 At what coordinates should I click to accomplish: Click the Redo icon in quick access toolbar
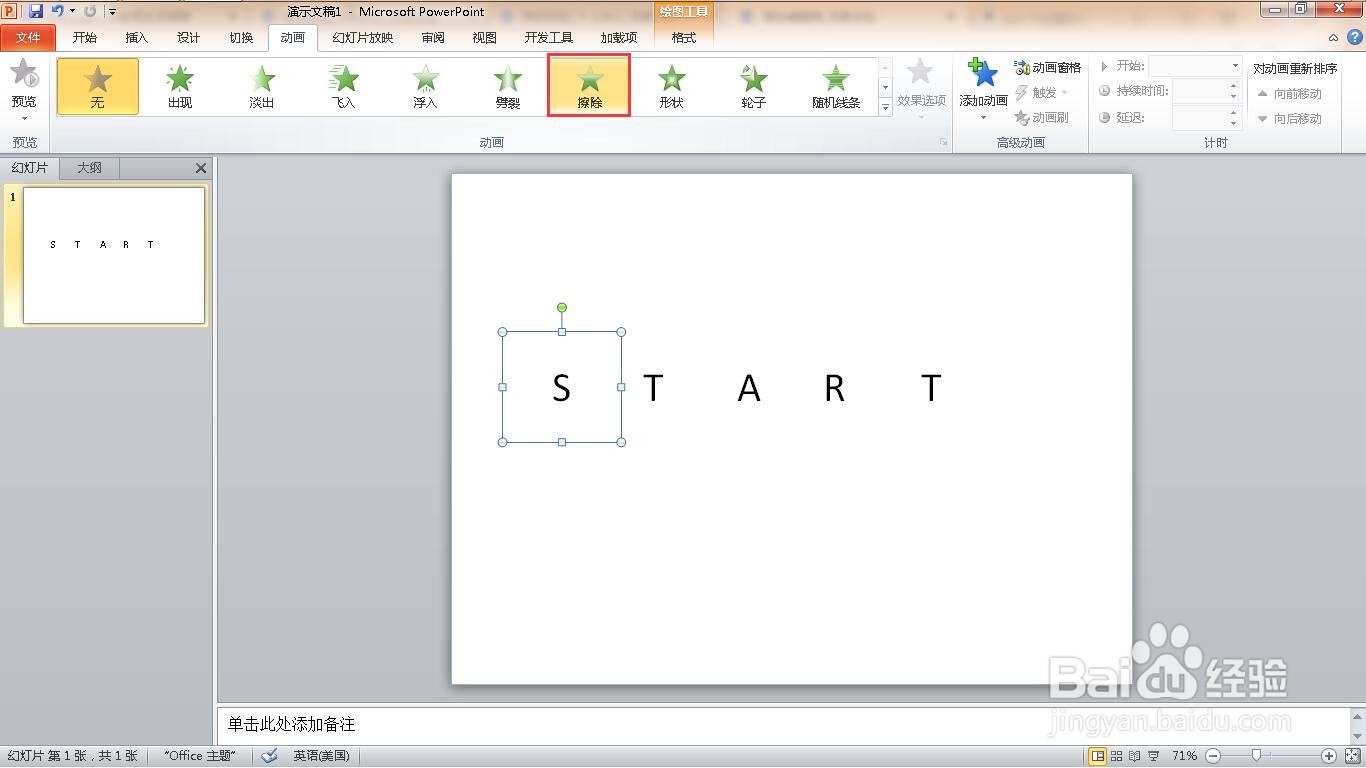click(90, 11)
